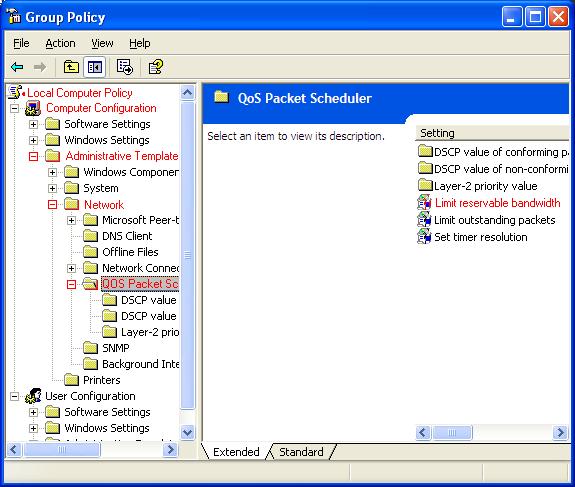Viewport: 575px width, 487px height.
Task: Click the open QOS Packet Scheduler folder icon
Action: click(90, 284)
